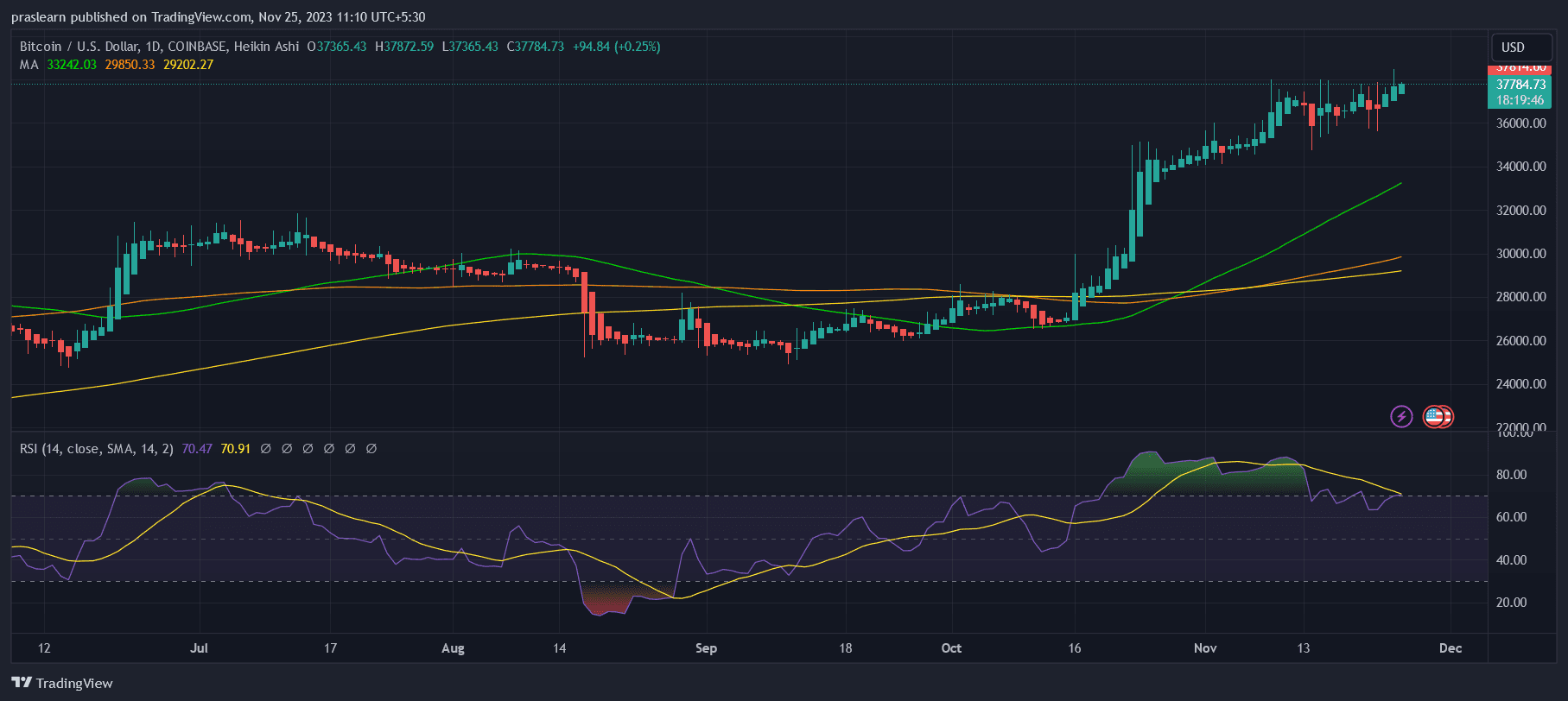The height and width of the screenshot is (701, 1568).
Task: Click the US flag economic event icon
Action: [1436, 417]
